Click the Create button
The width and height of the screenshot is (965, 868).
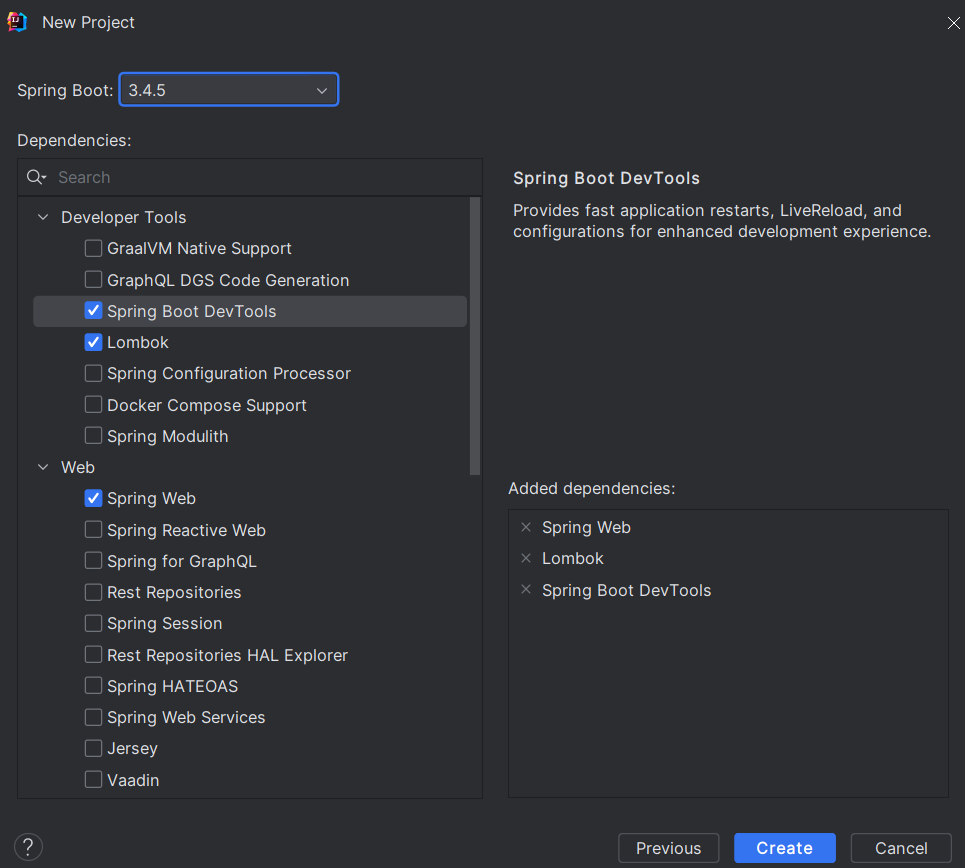click(785, 848)
